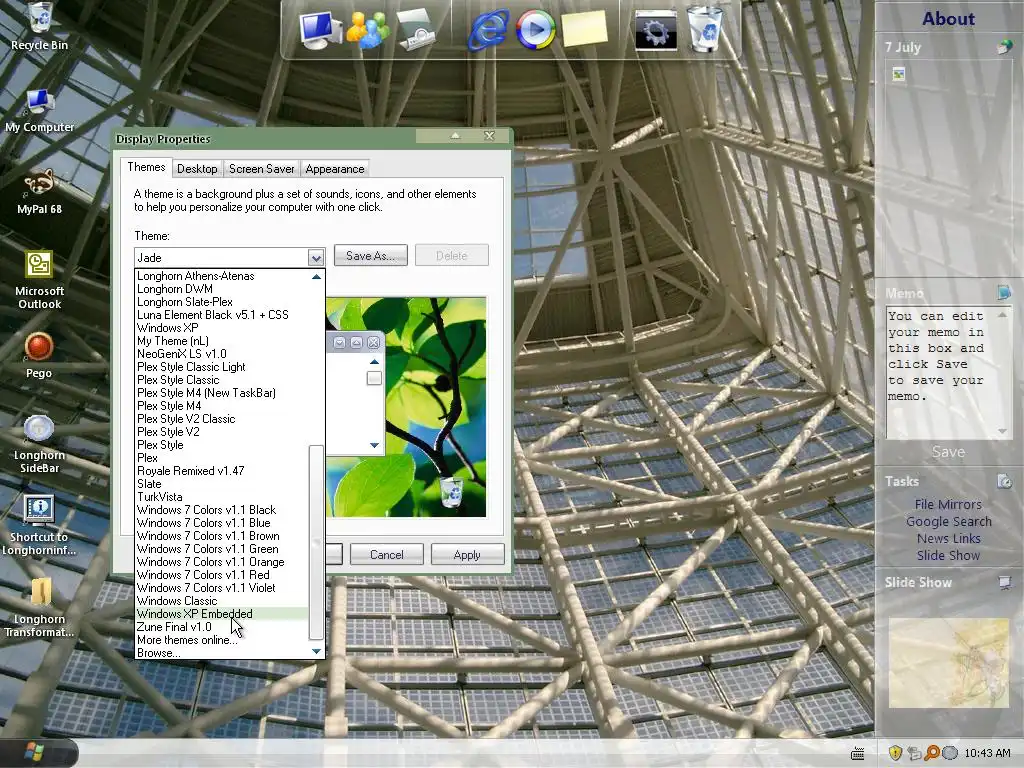Image resolution: width=1024 pixels, height=768 pixels.
Task: Click theme list scroll-up arrow
Action: (x=316, y=277)
